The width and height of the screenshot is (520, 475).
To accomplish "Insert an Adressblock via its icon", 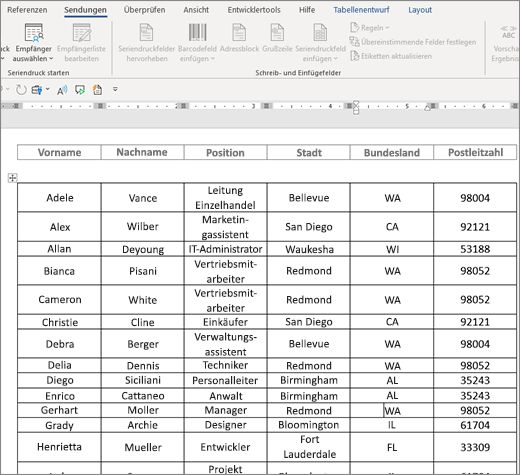I will [239, 32].
